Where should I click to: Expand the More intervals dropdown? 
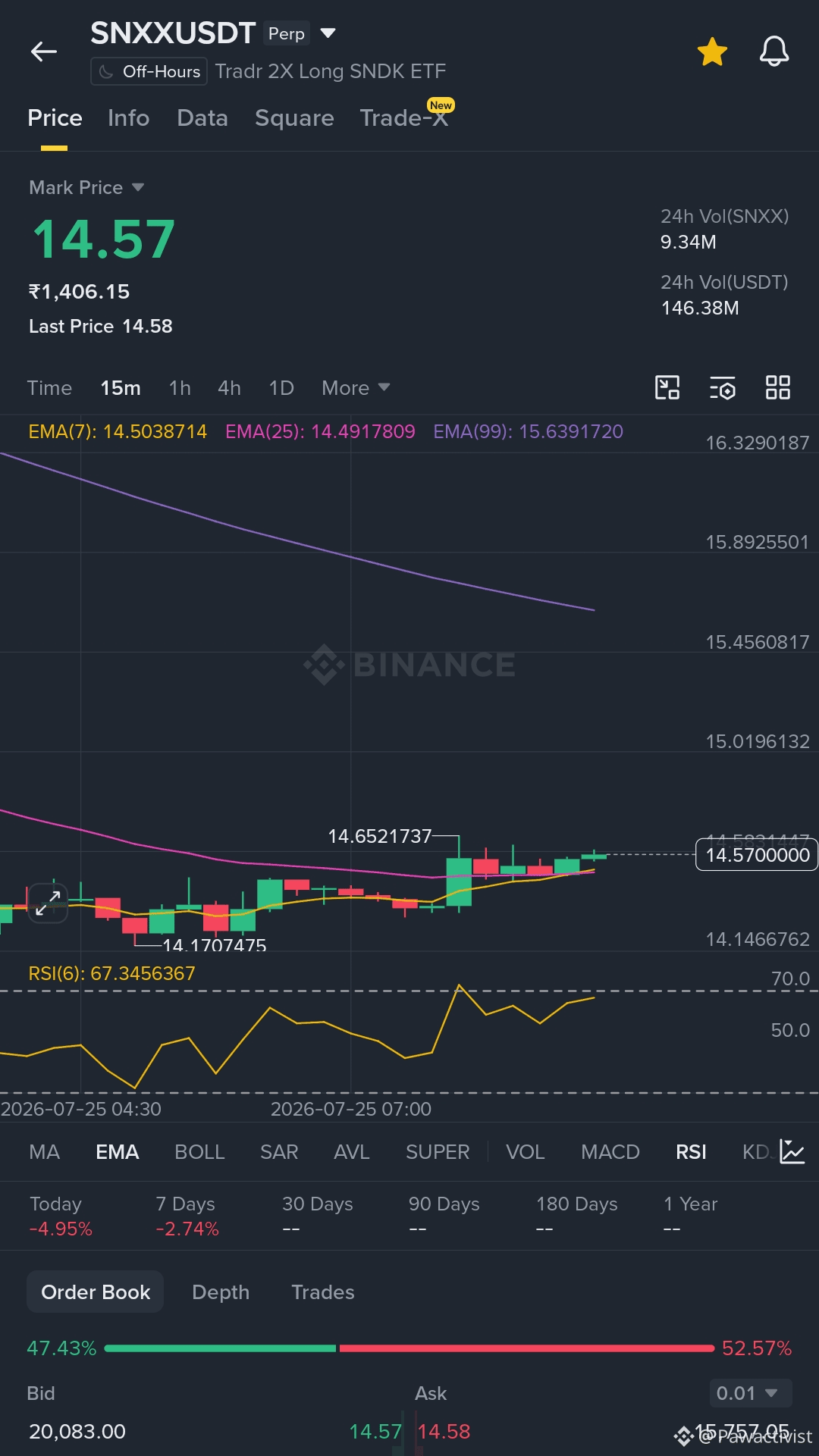[356, 388]
